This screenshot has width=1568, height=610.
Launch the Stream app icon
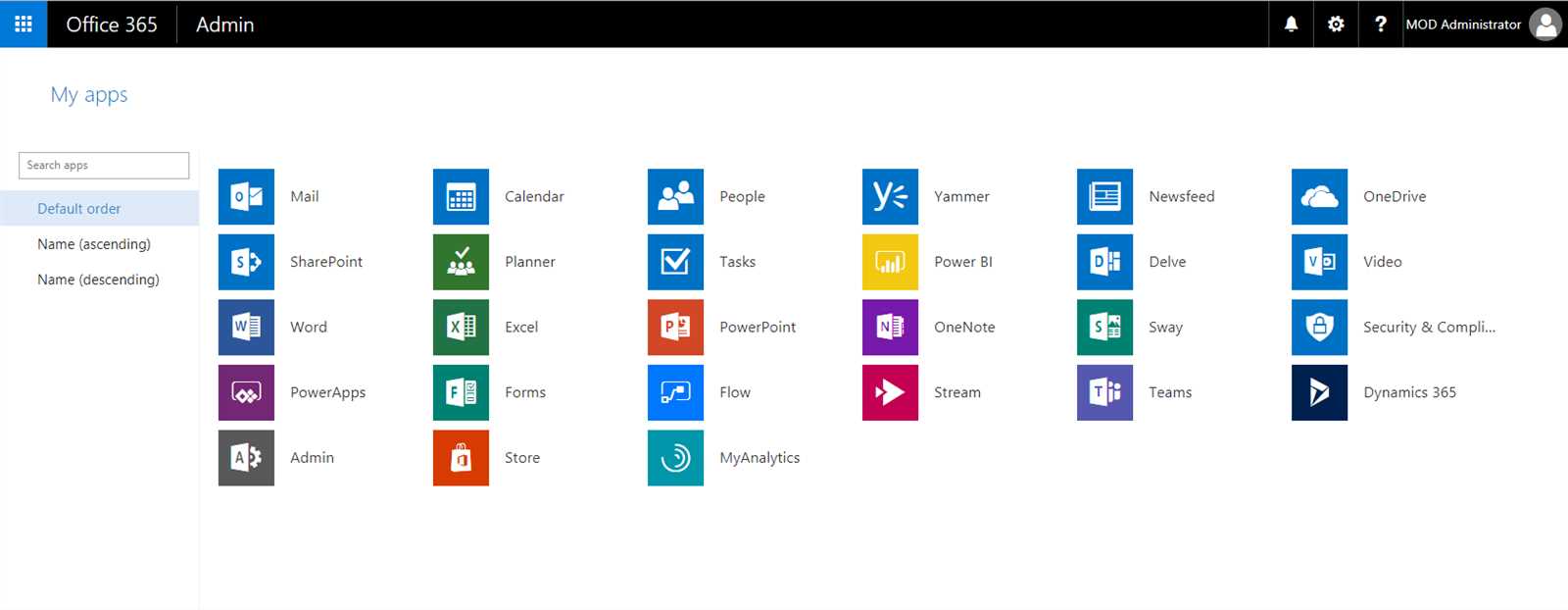890,392
